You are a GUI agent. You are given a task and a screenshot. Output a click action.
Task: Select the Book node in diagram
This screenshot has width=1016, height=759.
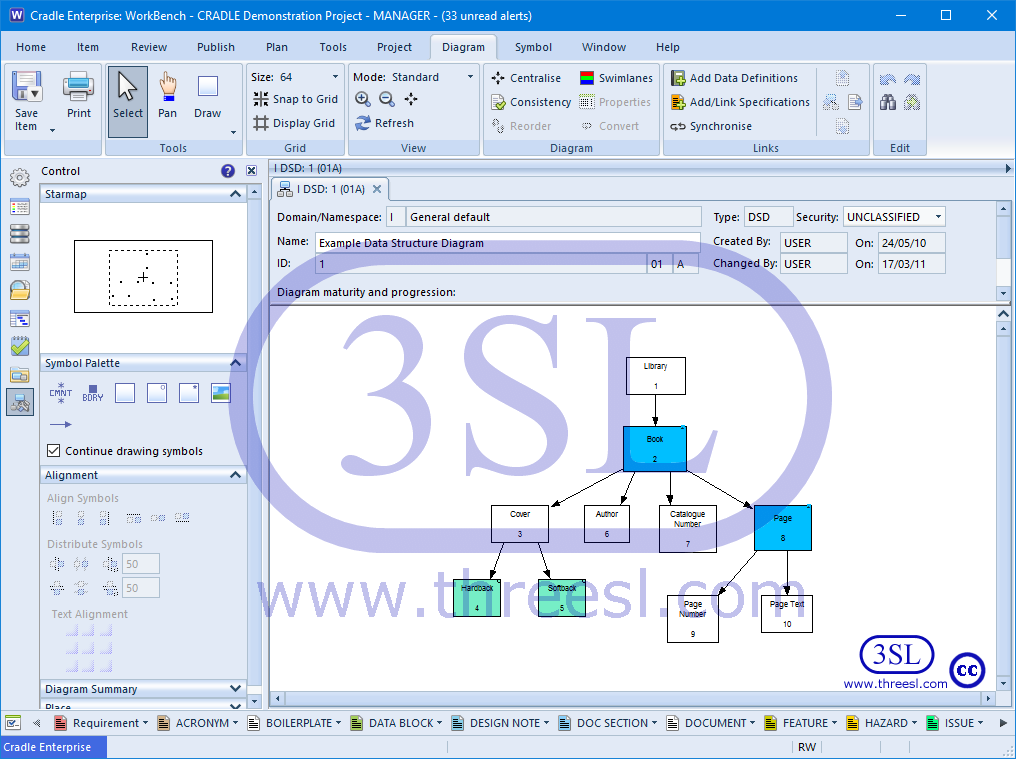point(654,449)
